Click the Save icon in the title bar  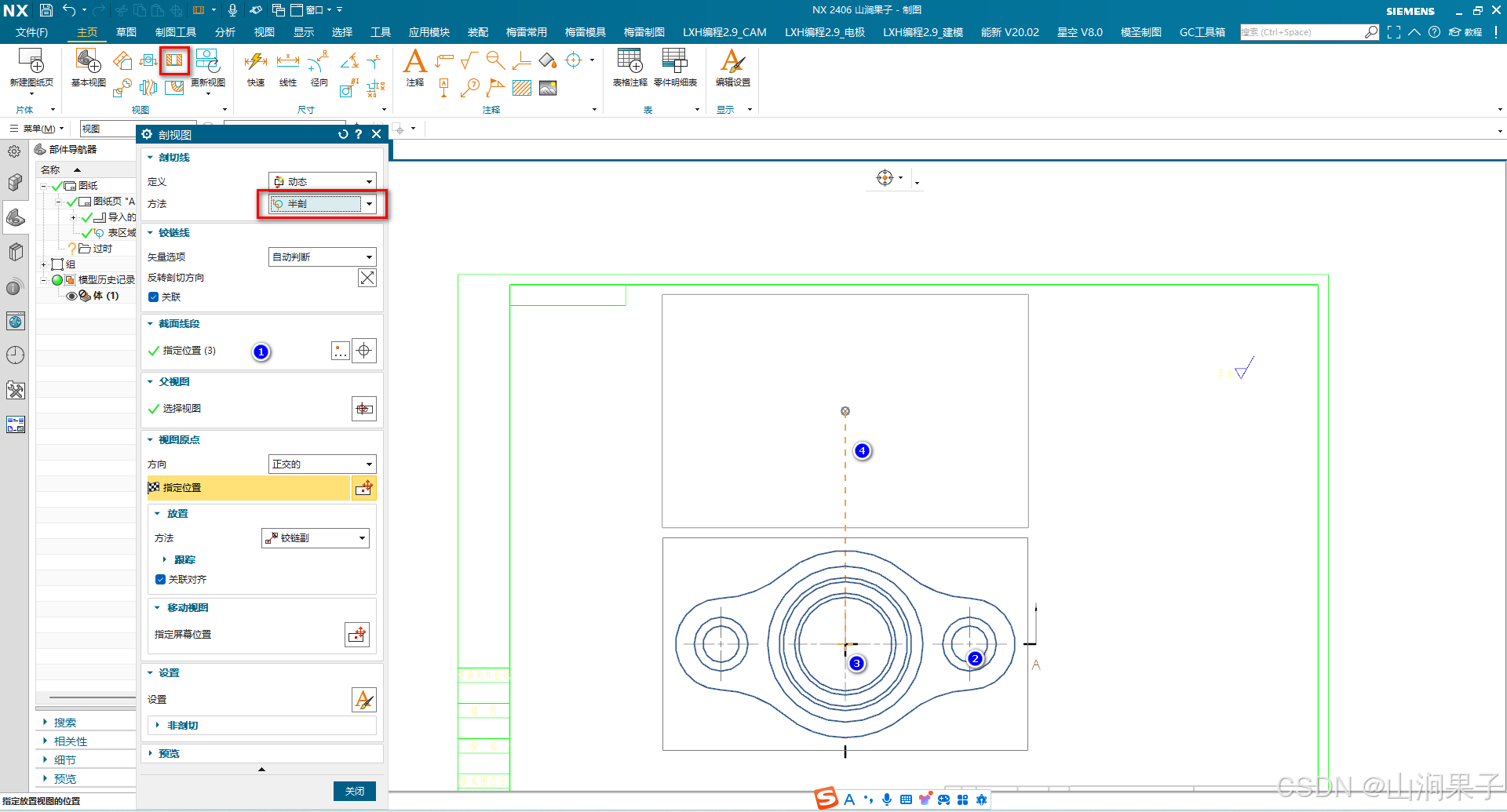point(46,10)
